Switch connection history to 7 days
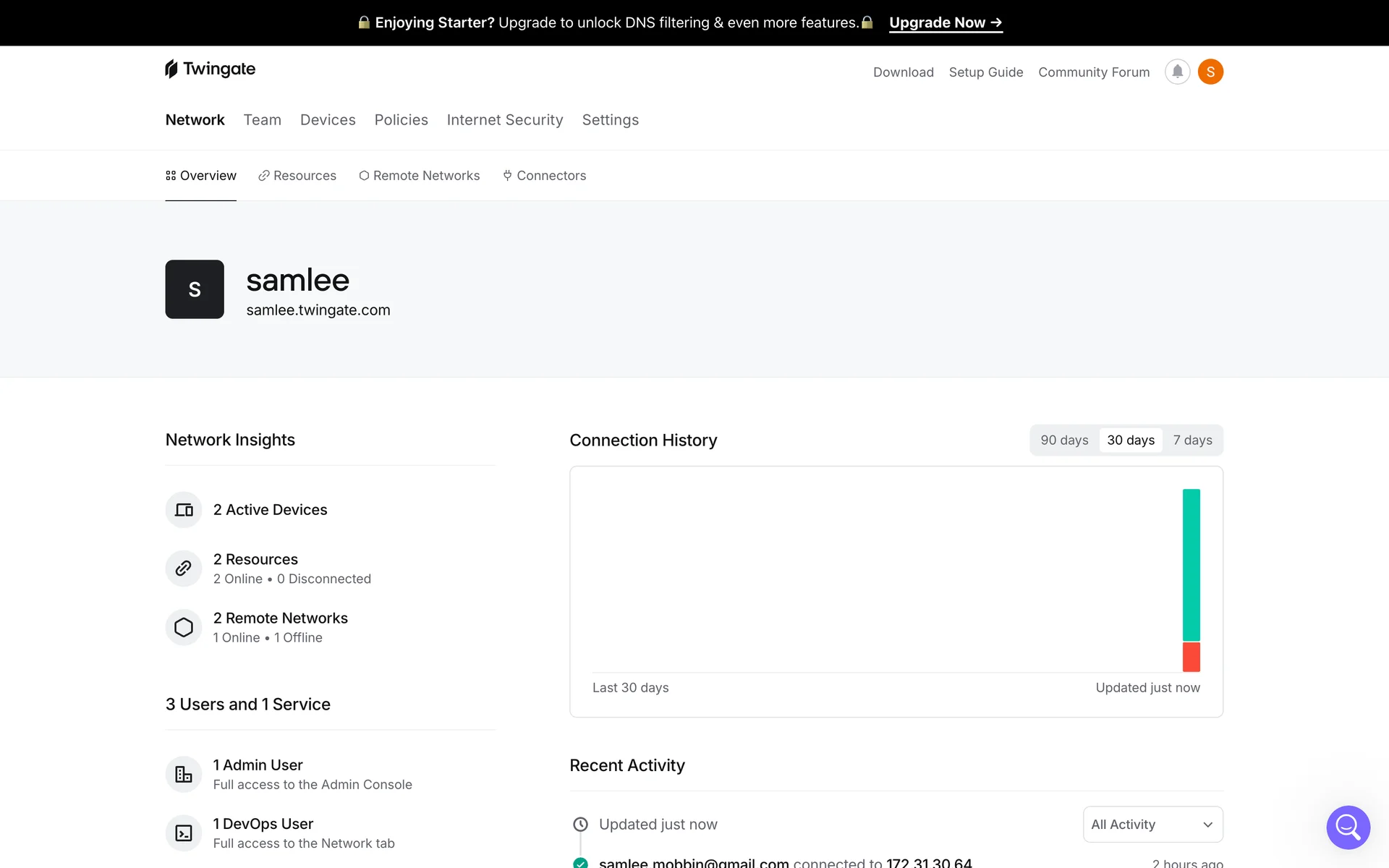 click(x=1192, y=440)
